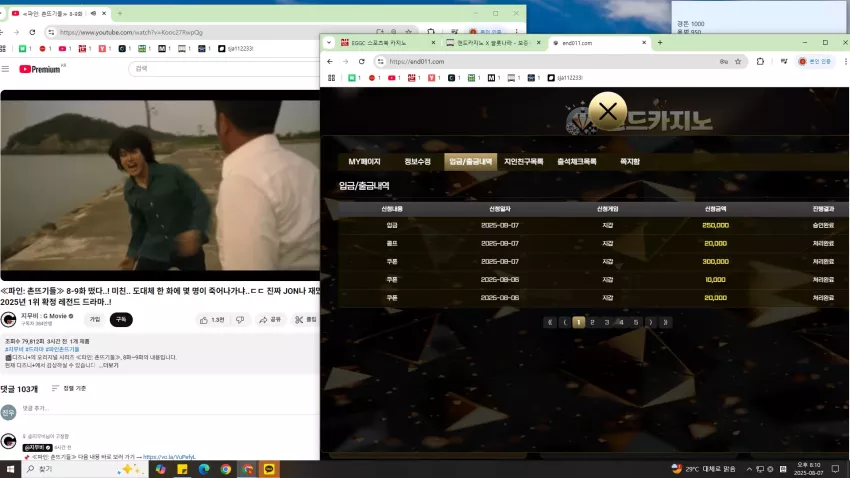Open the sja112233 bookmark in front browser
Viewport: 850px width, 478px height.
(565, 78)
